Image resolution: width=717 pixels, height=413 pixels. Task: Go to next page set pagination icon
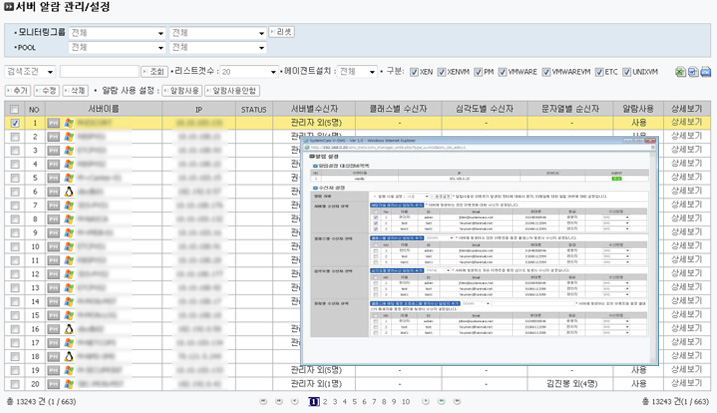[441, 401]
